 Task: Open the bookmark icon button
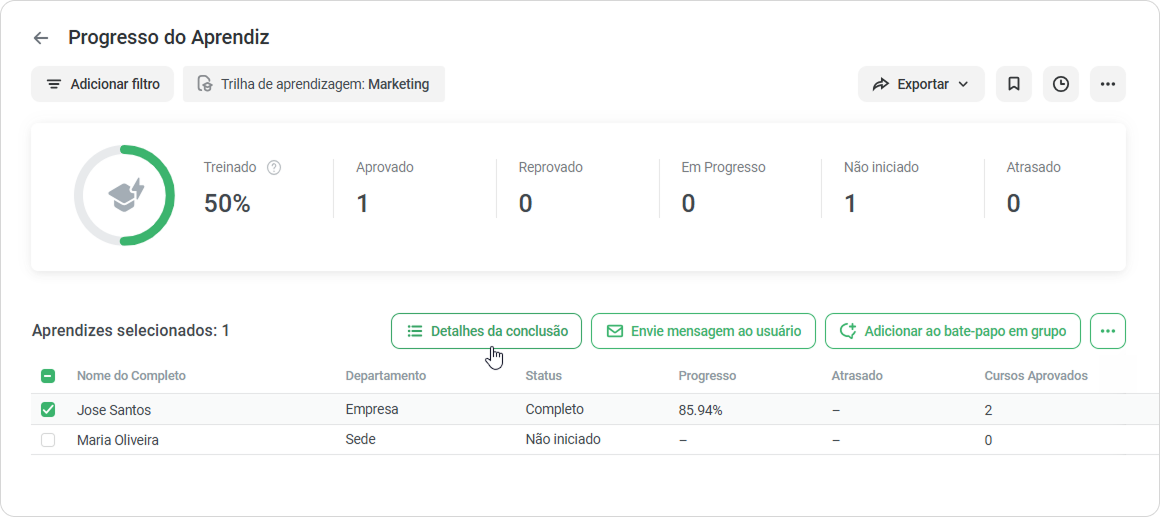coord(1014,84)
